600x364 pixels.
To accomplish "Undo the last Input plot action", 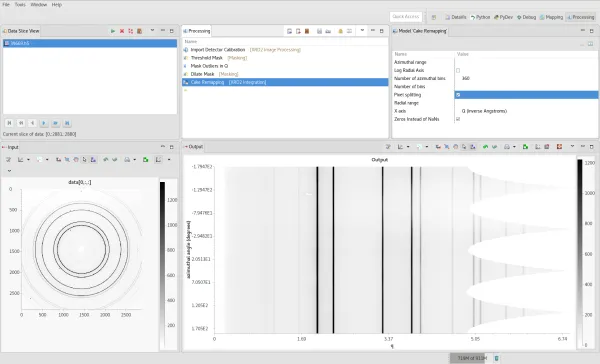I will tap(106, 160).
